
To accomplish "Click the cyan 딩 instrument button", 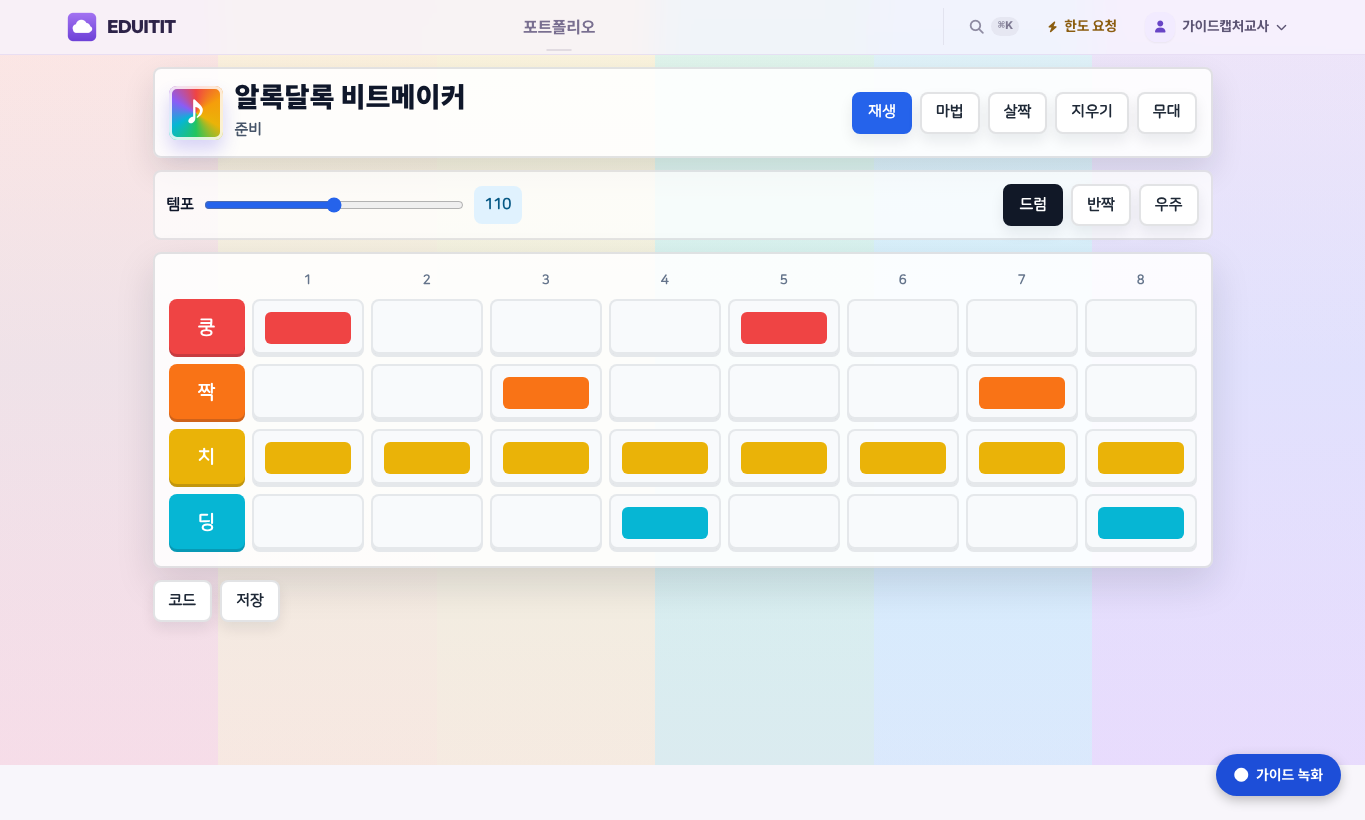I will 207,522.
